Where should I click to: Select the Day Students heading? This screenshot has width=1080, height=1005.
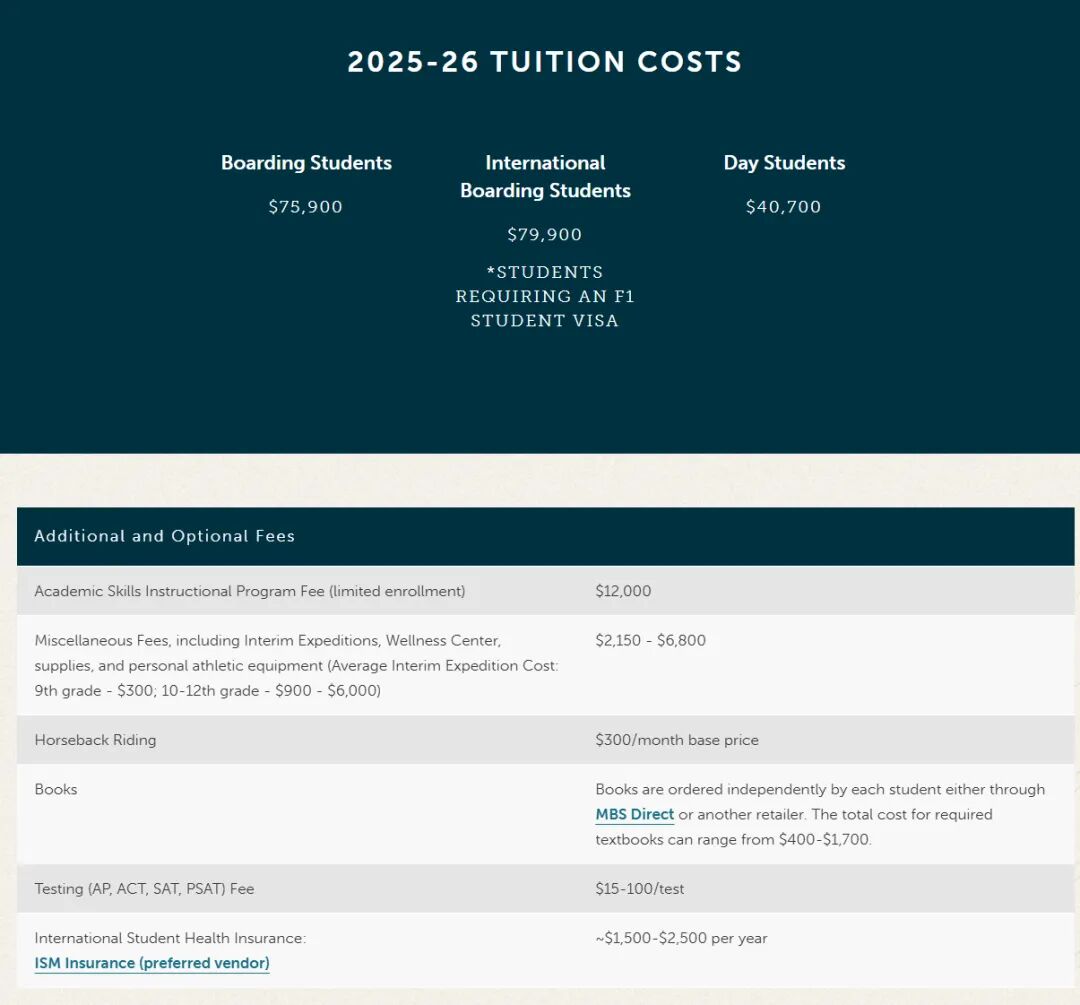(x=784, y=163)
